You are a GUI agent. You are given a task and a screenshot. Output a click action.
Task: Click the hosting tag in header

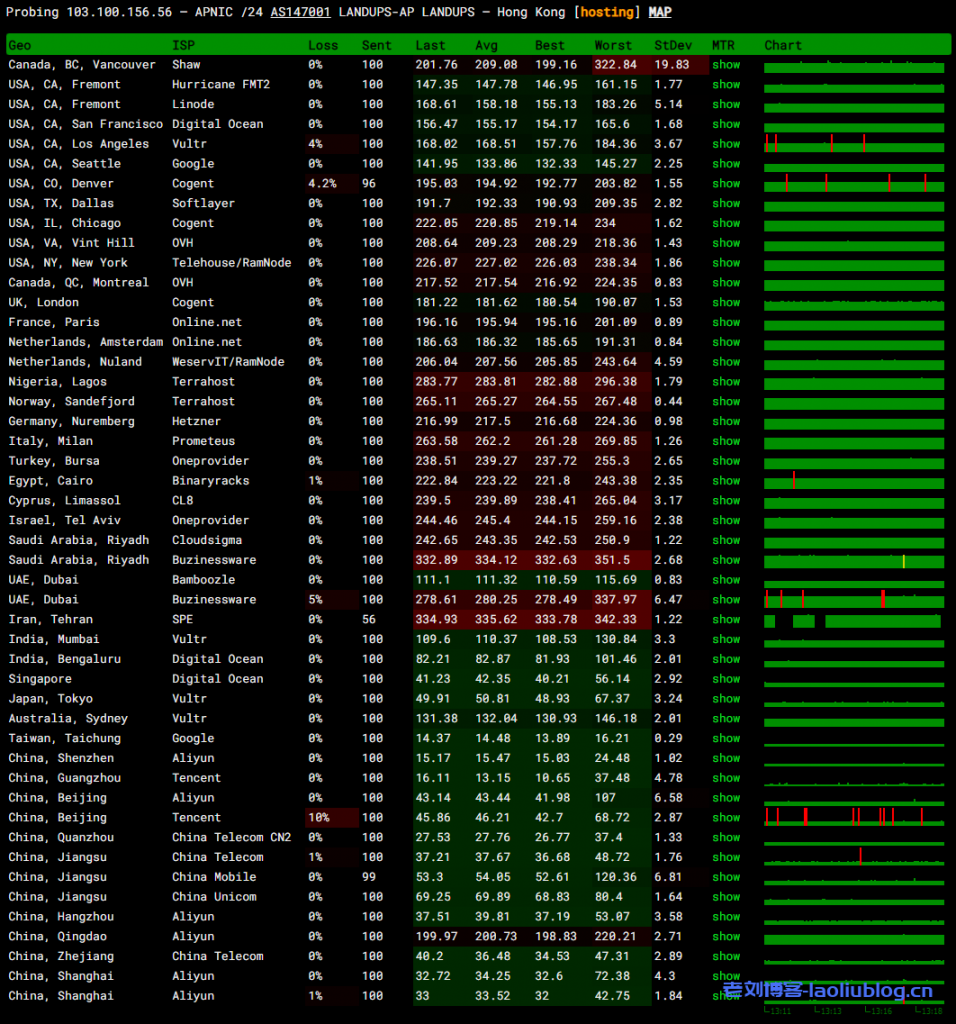click(607, 12)
